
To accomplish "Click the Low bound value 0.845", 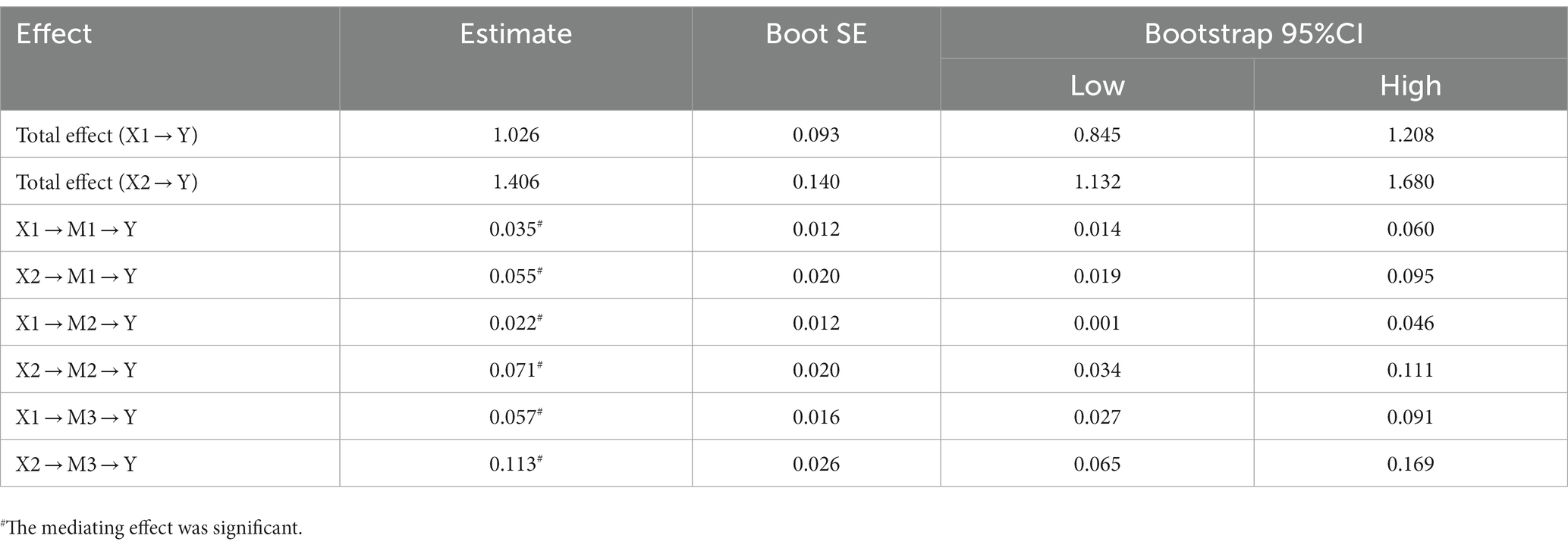I will (1097, 135).
